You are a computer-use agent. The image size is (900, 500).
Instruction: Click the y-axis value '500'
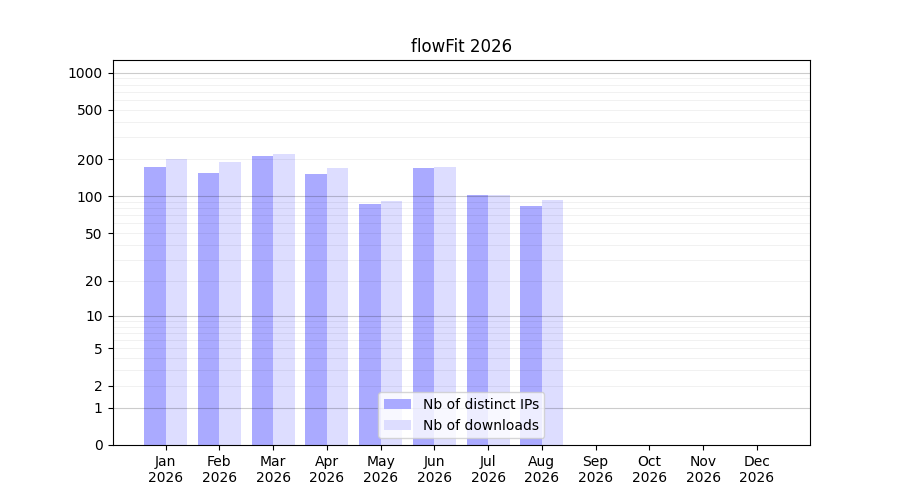[x=90, y=110]
